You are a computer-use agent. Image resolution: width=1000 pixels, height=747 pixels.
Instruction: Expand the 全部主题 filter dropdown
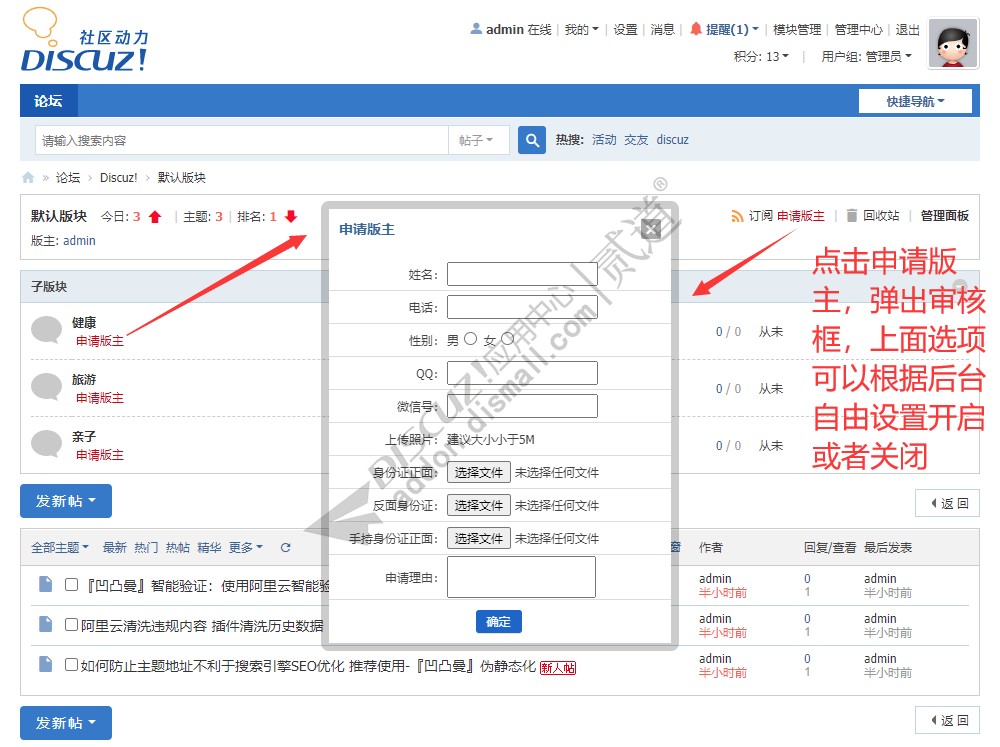(x=59, y=548)
